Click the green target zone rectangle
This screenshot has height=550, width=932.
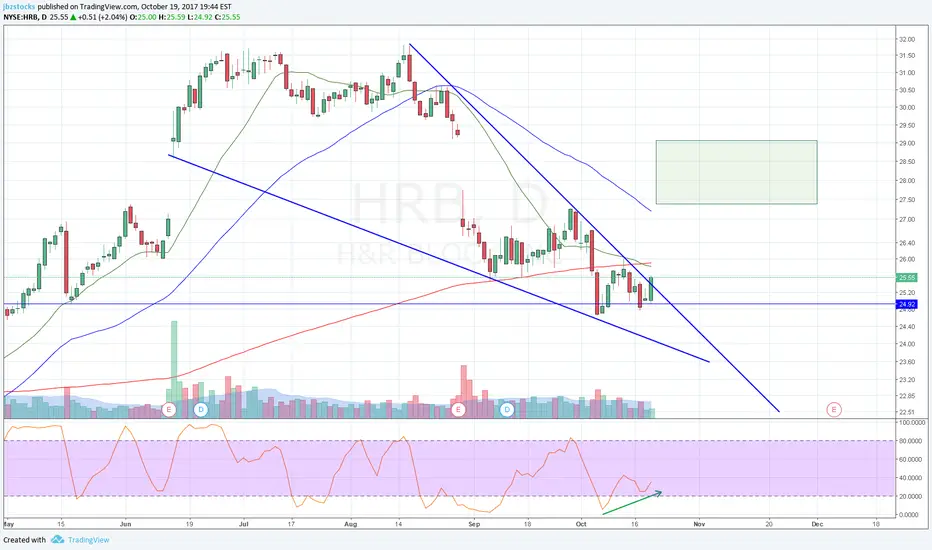(x=736, y=172)
